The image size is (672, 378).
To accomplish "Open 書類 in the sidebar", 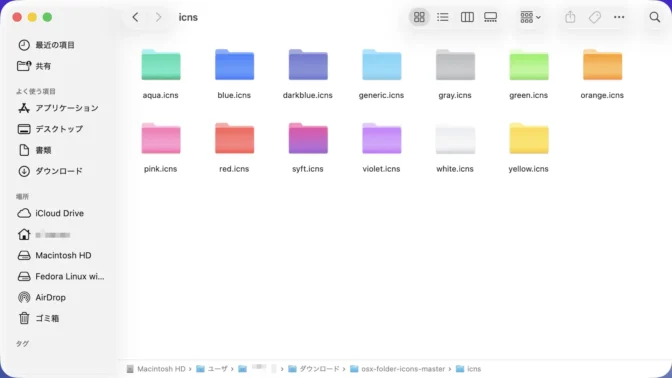I will (x=34, y=150).
